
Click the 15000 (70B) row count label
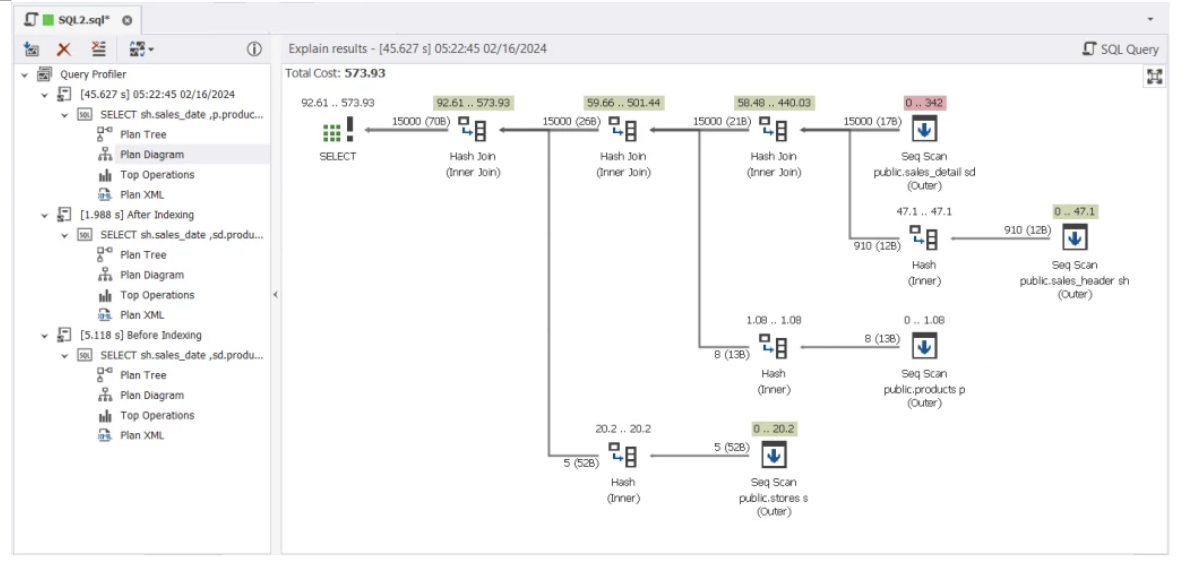point(420,121)
